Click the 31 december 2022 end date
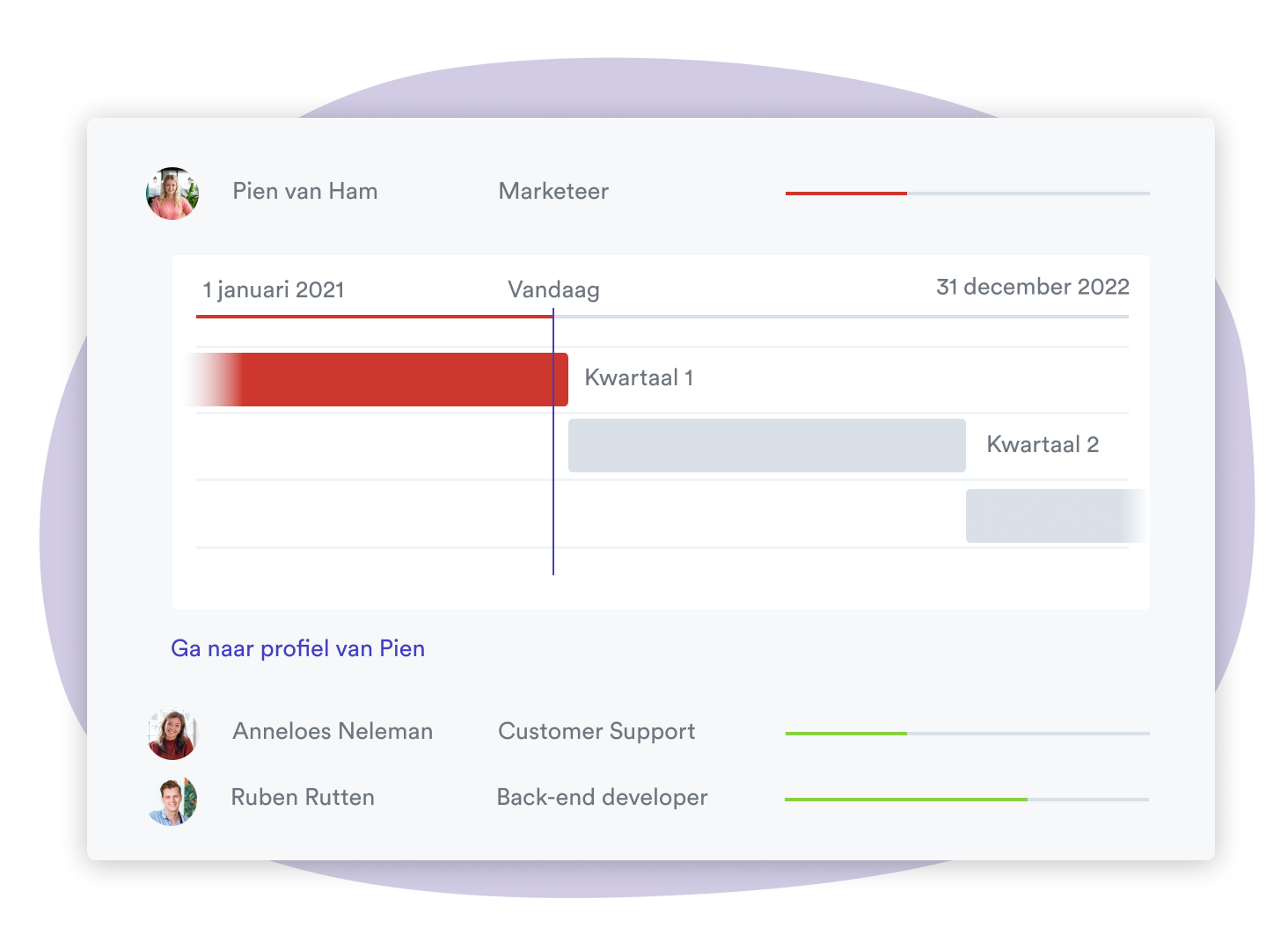This screenshot has width=1288, height=950. pyautogui.click(x=1033, y=287)
